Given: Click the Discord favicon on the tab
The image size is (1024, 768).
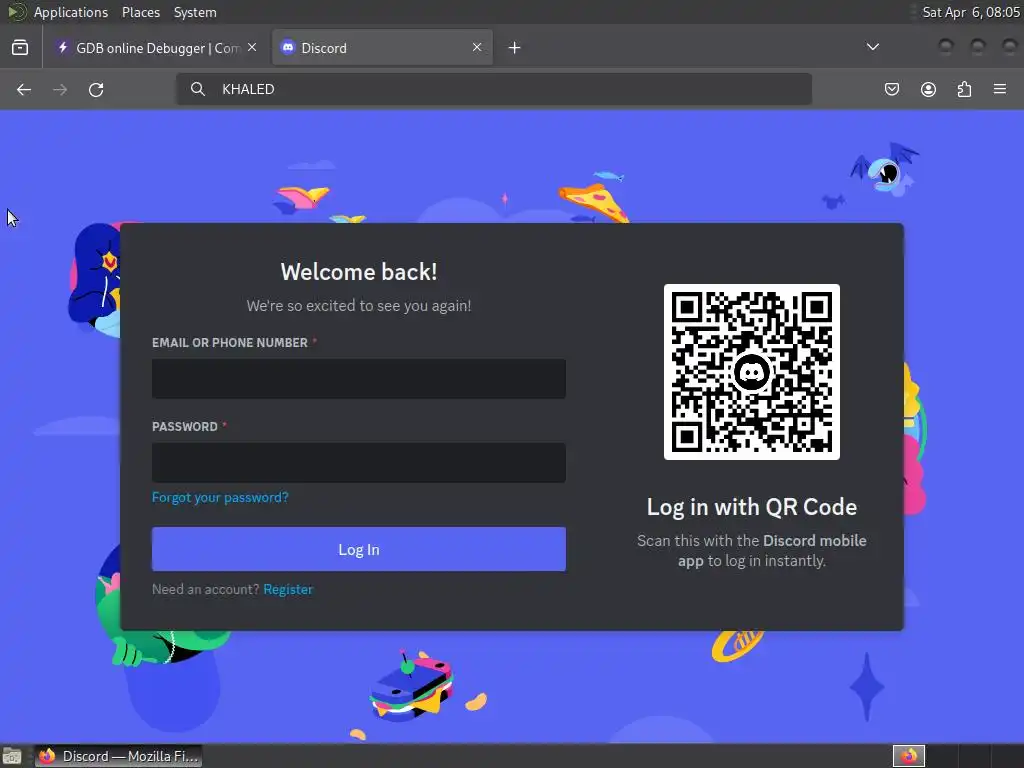Looking at the screenshot, I should point(287,47).
